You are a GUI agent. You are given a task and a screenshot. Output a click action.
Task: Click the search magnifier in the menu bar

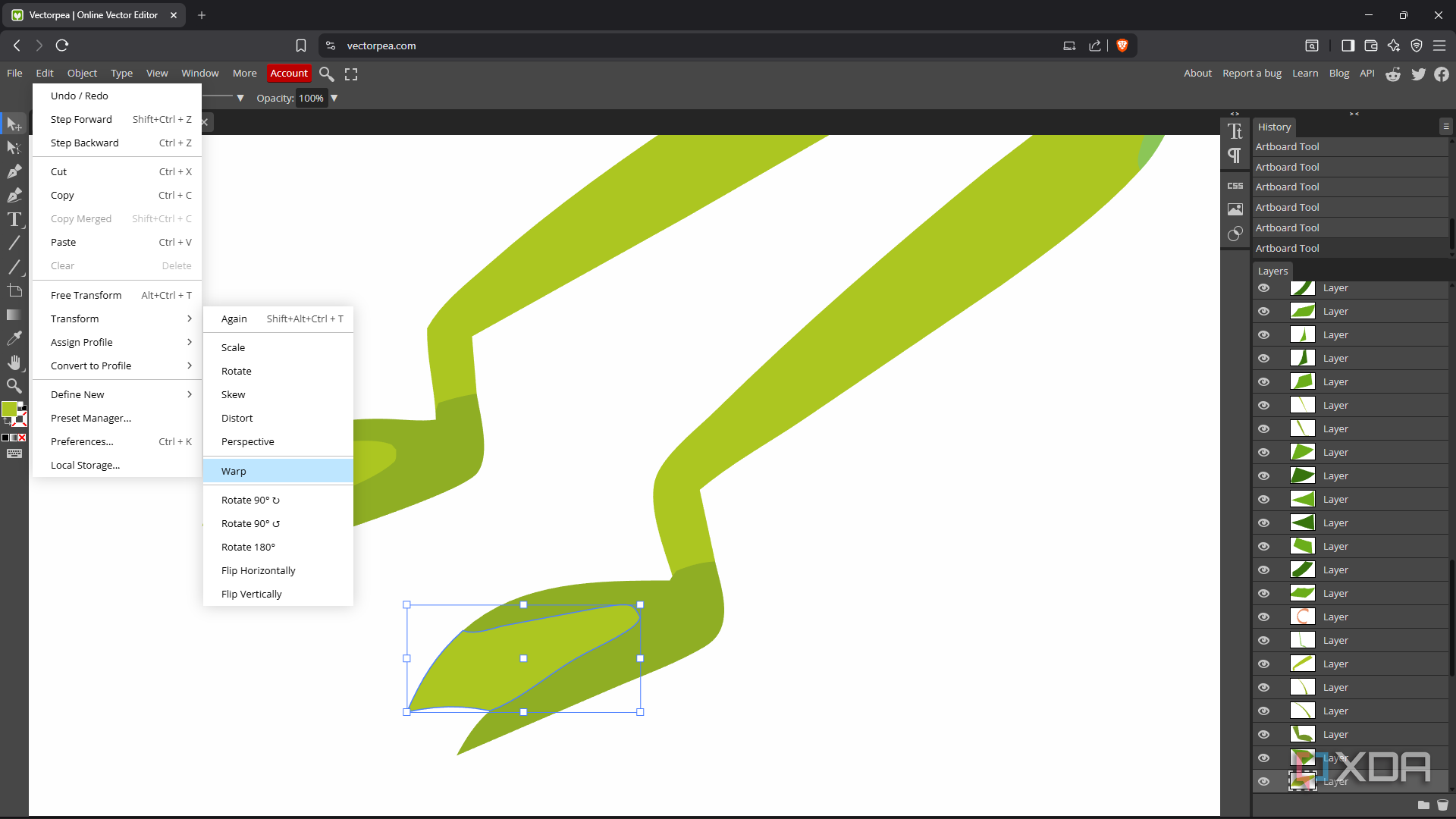[x=327, y=74]
